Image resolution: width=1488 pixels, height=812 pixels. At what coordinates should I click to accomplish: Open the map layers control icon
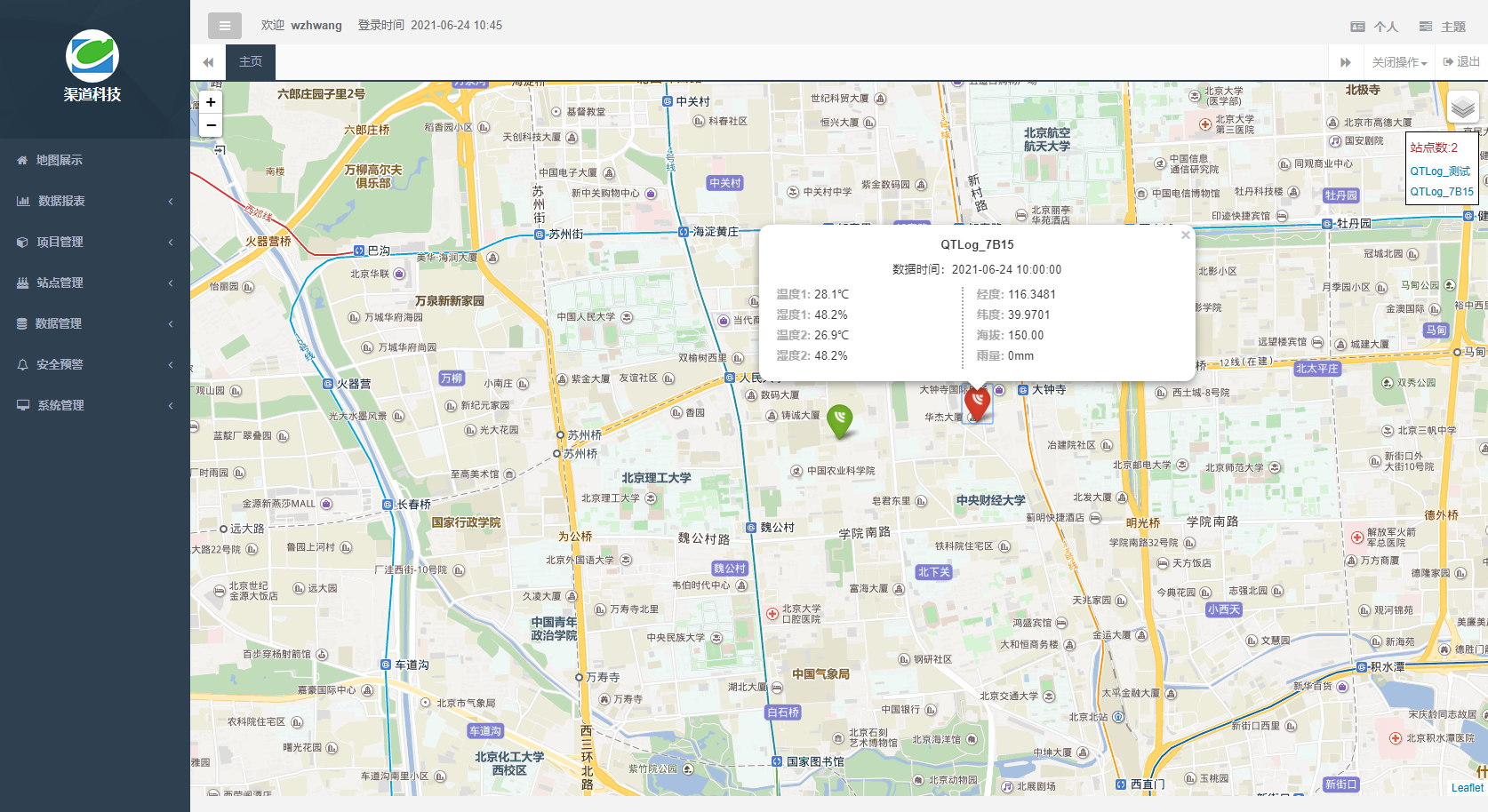[x=1462, y=107]
